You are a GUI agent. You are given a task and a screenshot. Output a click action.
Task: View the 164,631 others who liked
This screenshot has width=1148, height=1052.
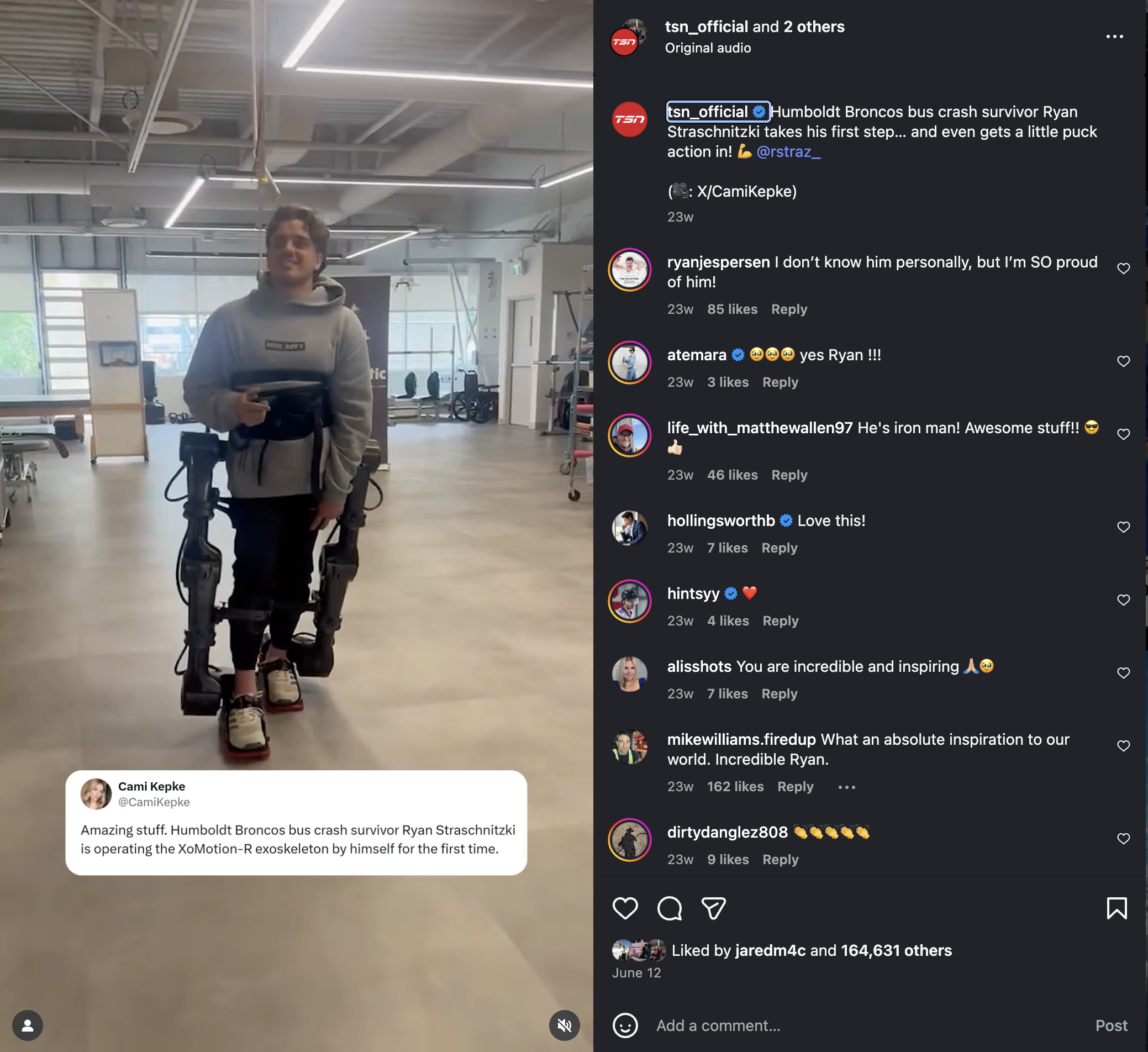[x=896, y=950]
